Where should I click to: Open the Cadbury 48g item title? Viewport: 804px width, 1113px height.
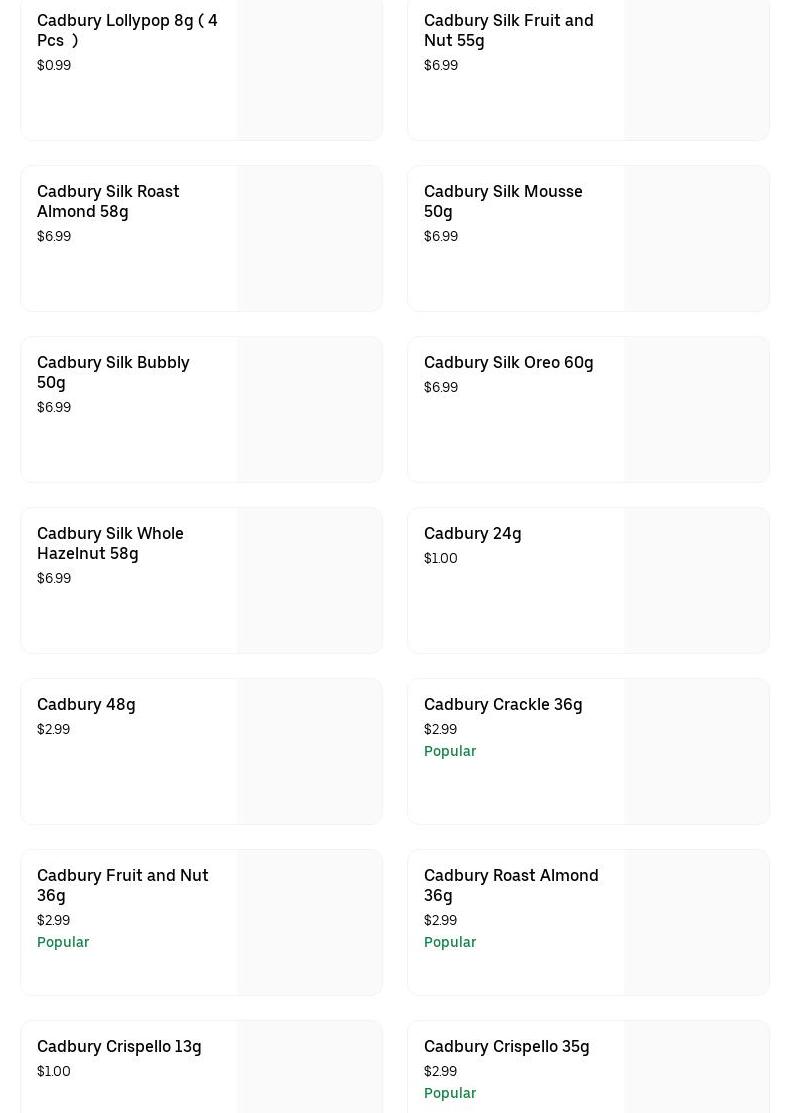tap(86, 704)
